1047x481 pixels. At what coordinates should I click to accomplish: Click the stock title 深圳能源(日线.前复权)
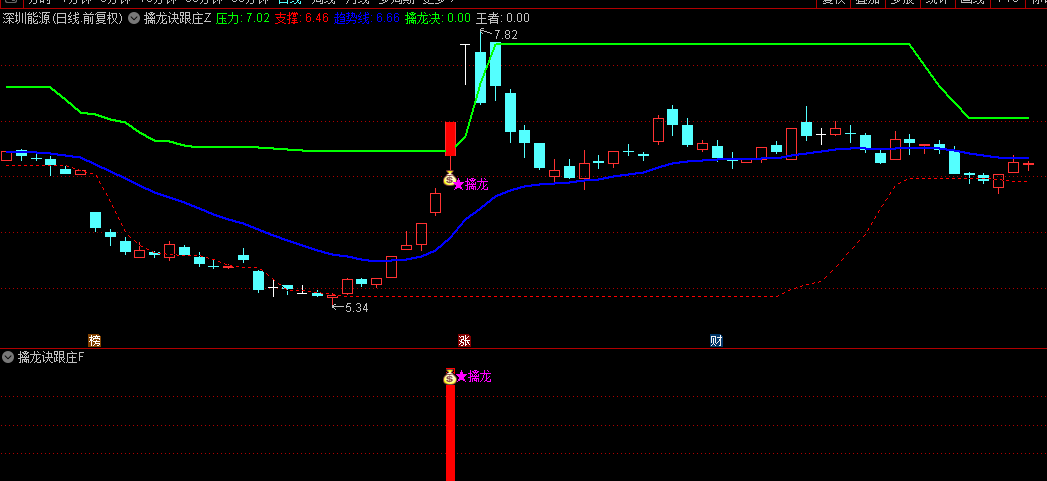coord(63,19)
